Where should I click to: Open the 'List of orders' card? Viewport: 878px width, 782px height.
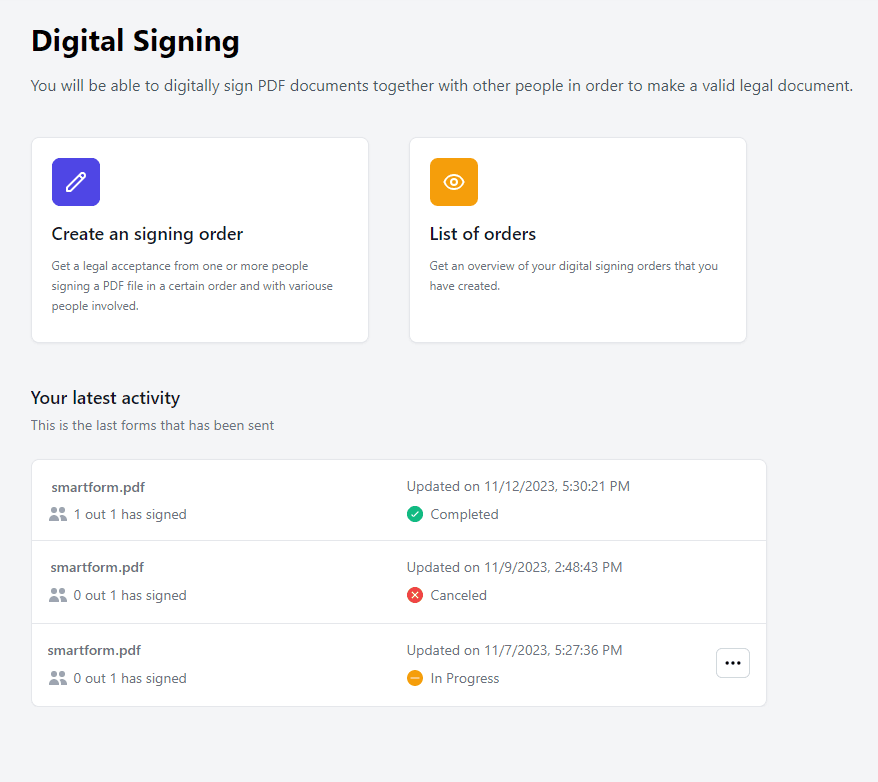(x=577, y=240)
